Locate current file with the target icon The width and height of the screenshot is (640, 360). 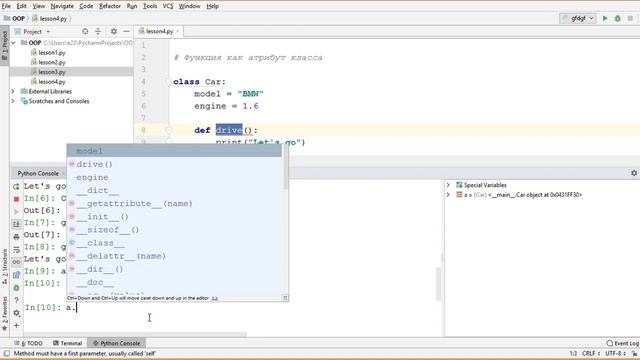85,31
